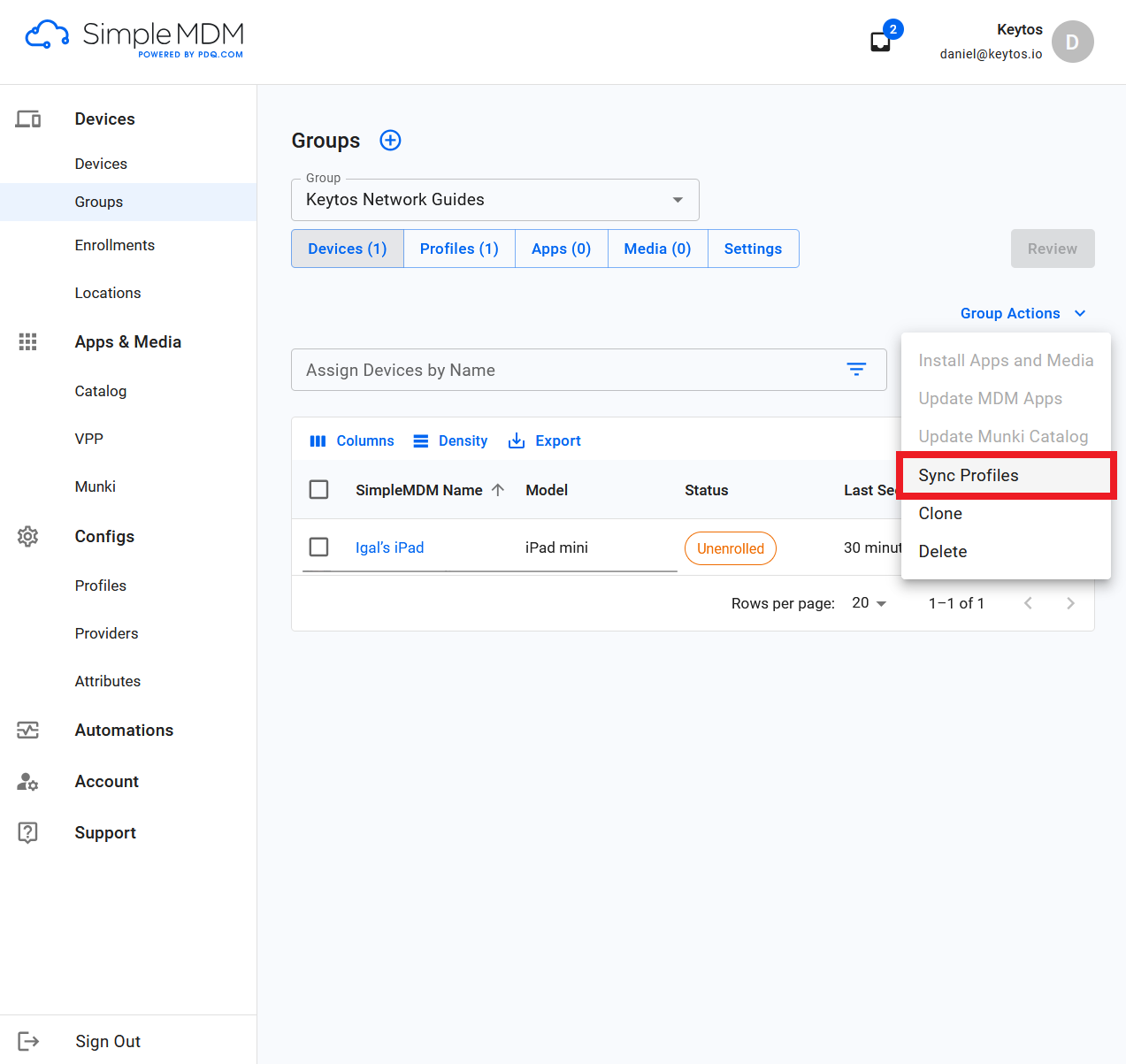1126x1064 pixels.
Task: Click the Configs gear icon
Action: 28,536
